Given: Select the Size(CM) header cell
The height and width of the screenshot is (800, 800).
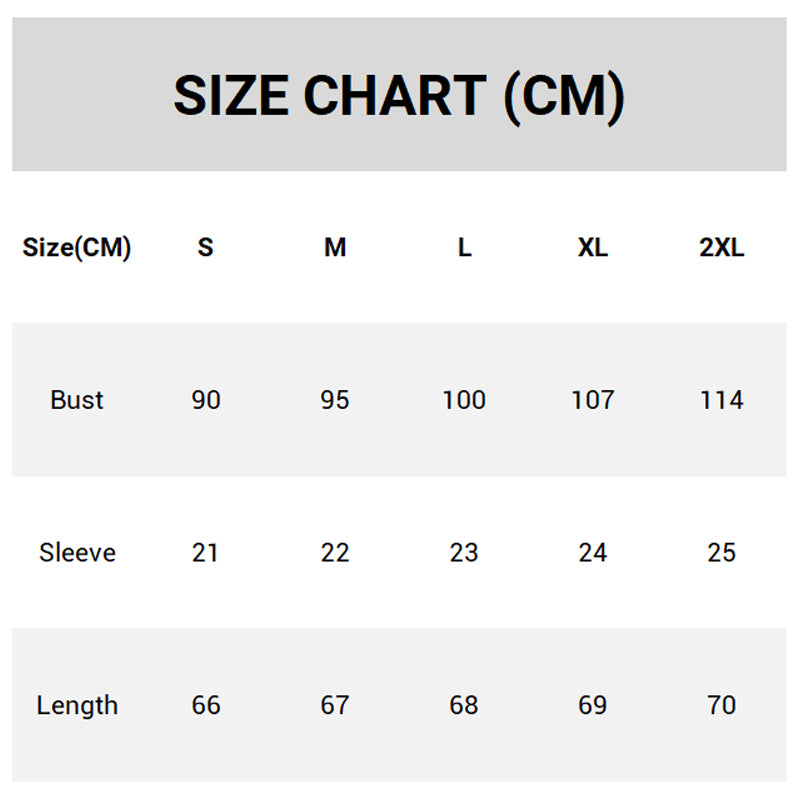Looking at the screenshot, I should [x=77, y=247].
